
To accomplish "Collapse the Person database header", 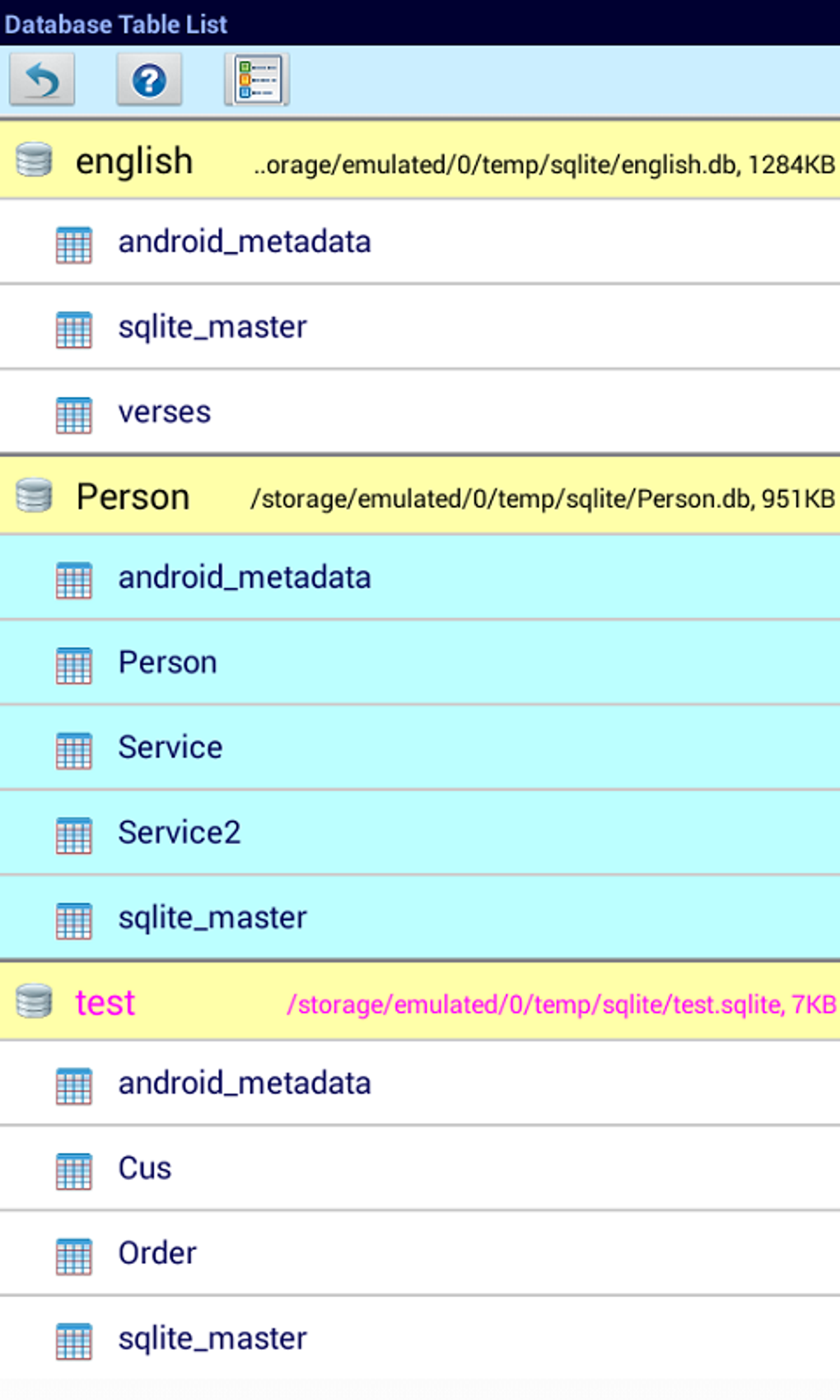I will pos(133,497).
